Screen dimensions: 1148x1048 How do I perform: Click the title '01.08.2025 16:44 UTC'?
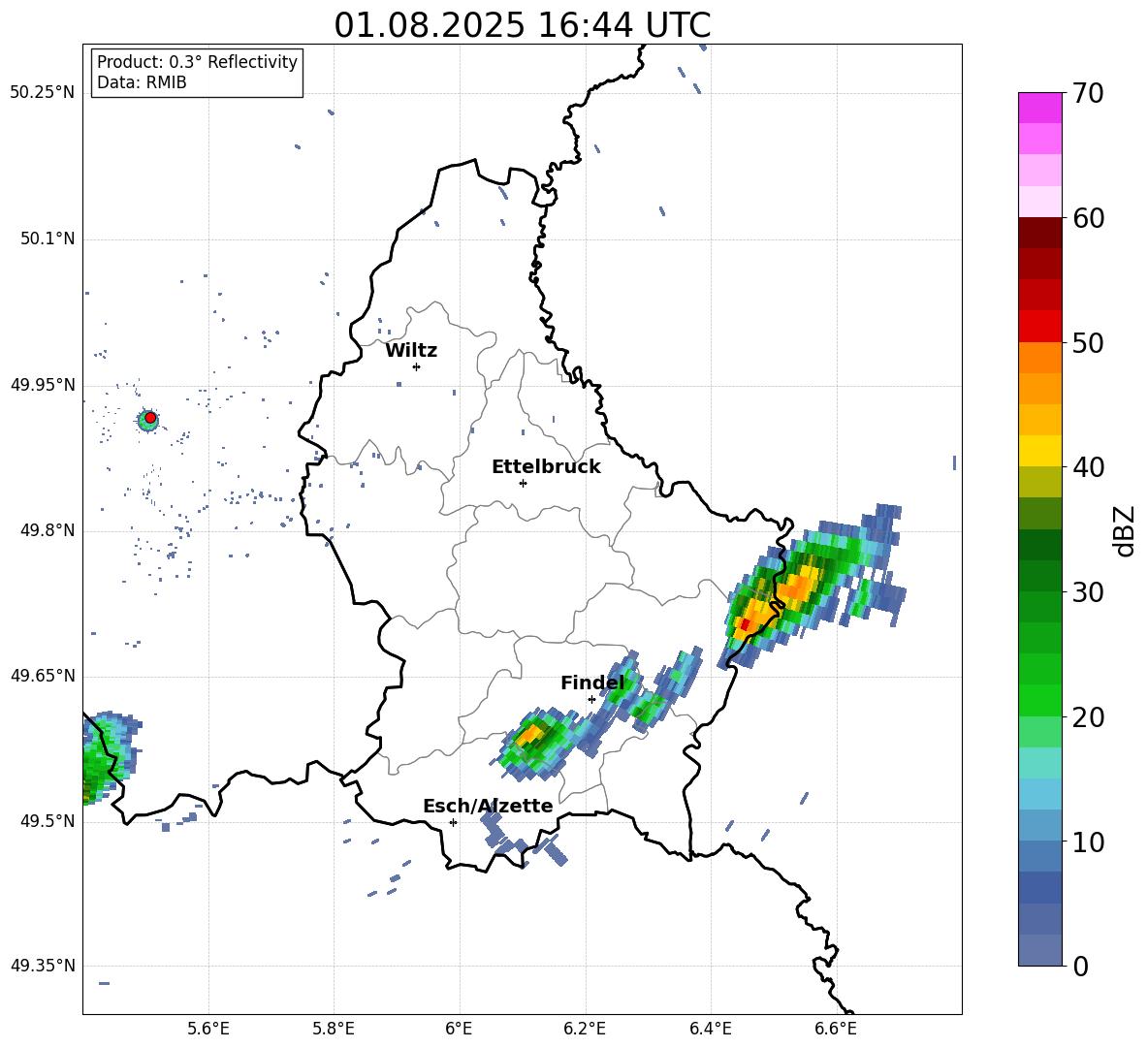[x=522, y=24]
